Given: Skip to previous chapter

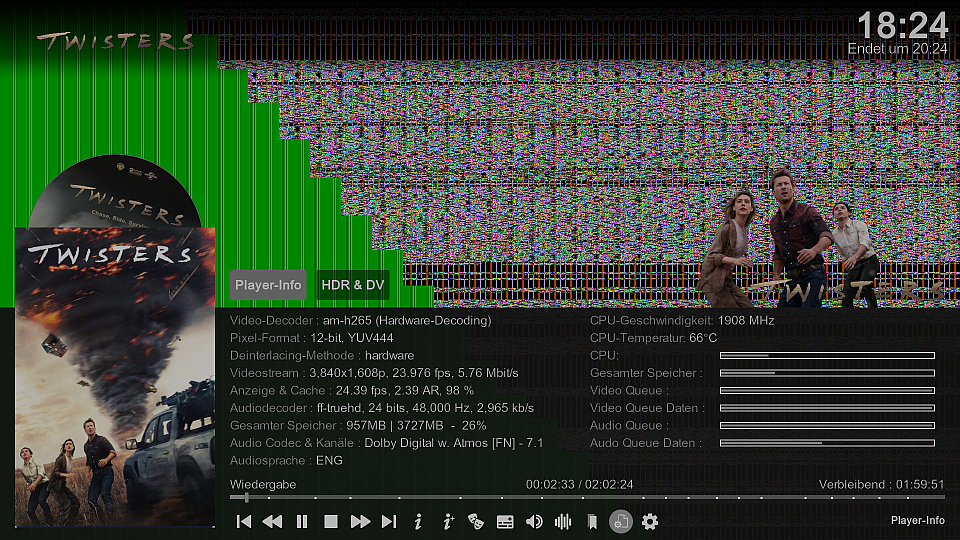Looking at the screenshot, I should 244,522.
